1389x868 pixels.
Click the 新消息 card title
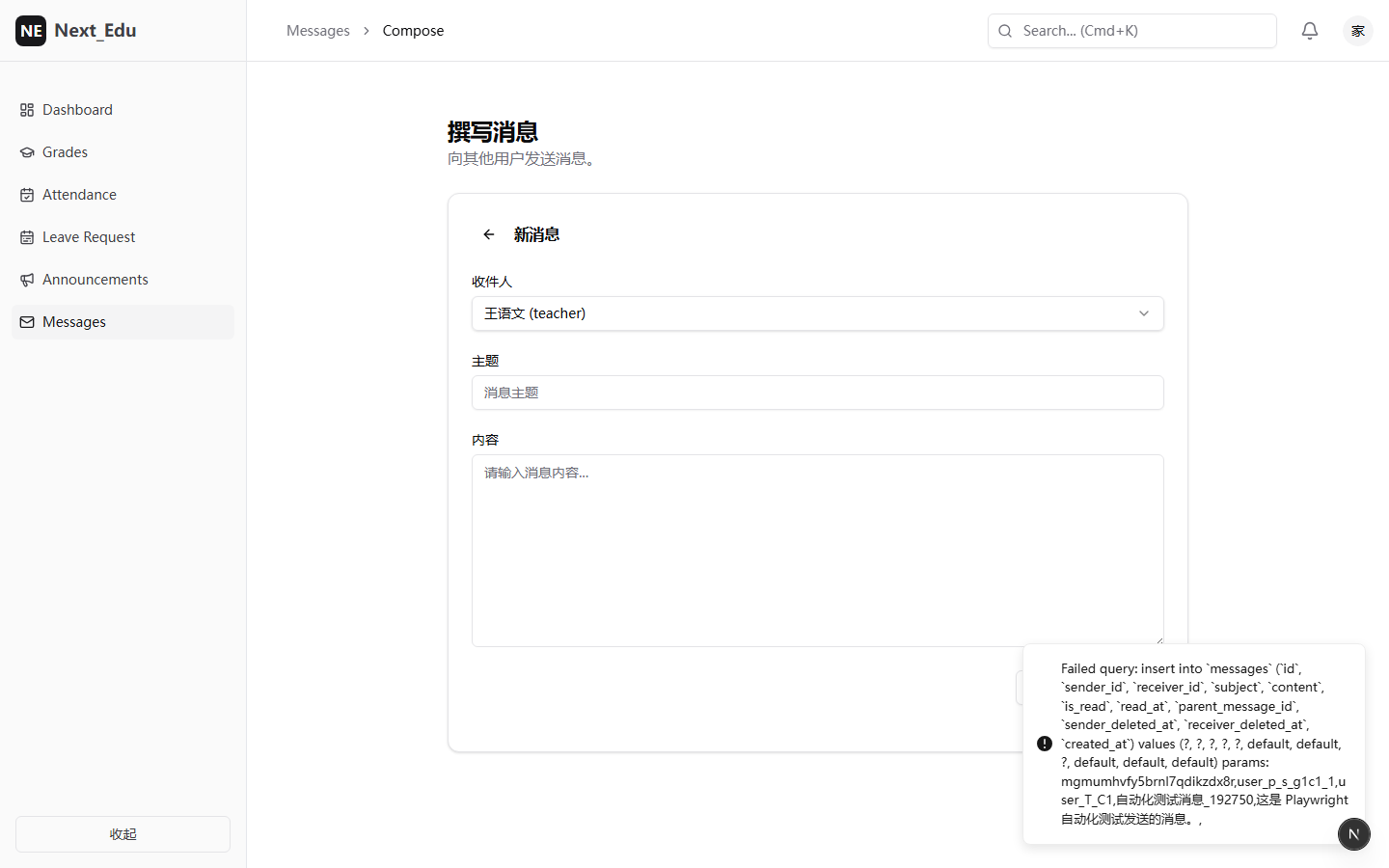click(x=537, y=234)
